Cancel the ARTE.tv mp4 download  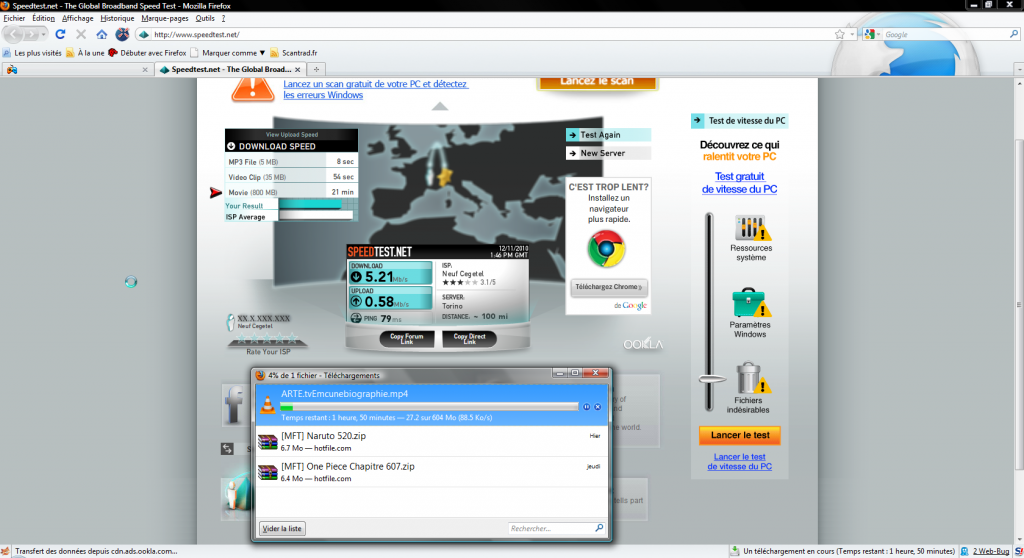[x=598, y=407]
